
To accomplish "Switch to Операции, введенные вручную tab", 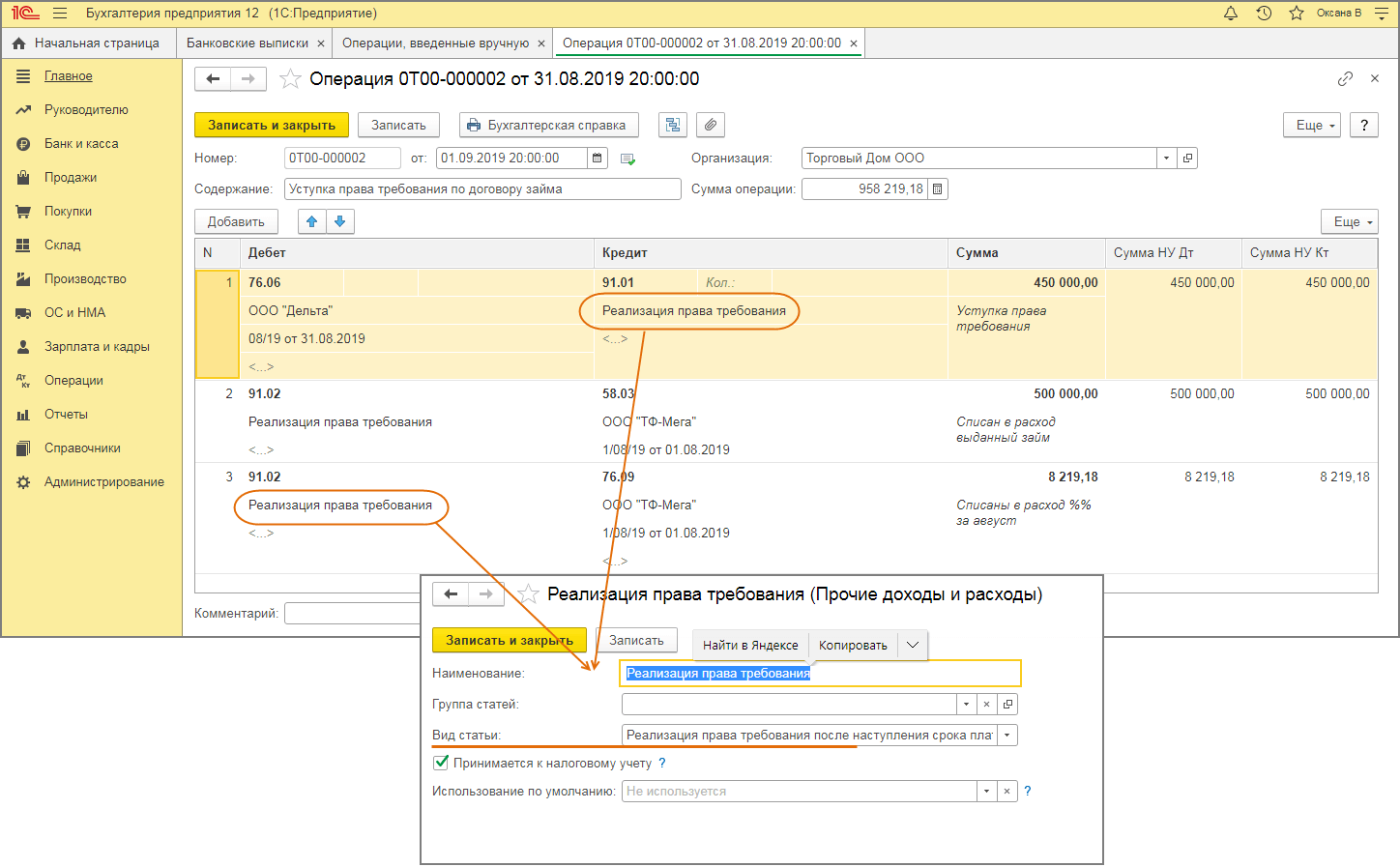I will click(x=435, y=43).
